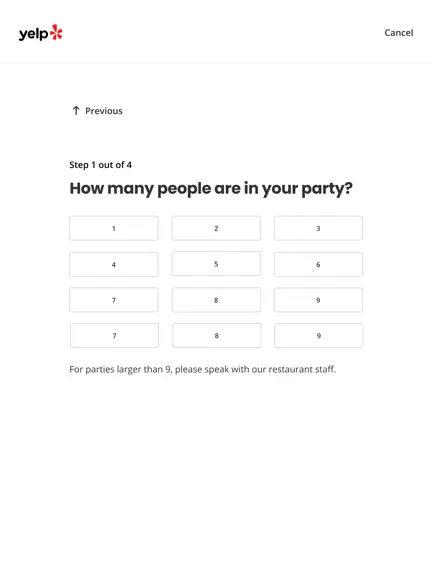The height and width of the screenshot is (576, 432).
Task: Click the upward arrow icon beside Previous
Action: point(76,111)
